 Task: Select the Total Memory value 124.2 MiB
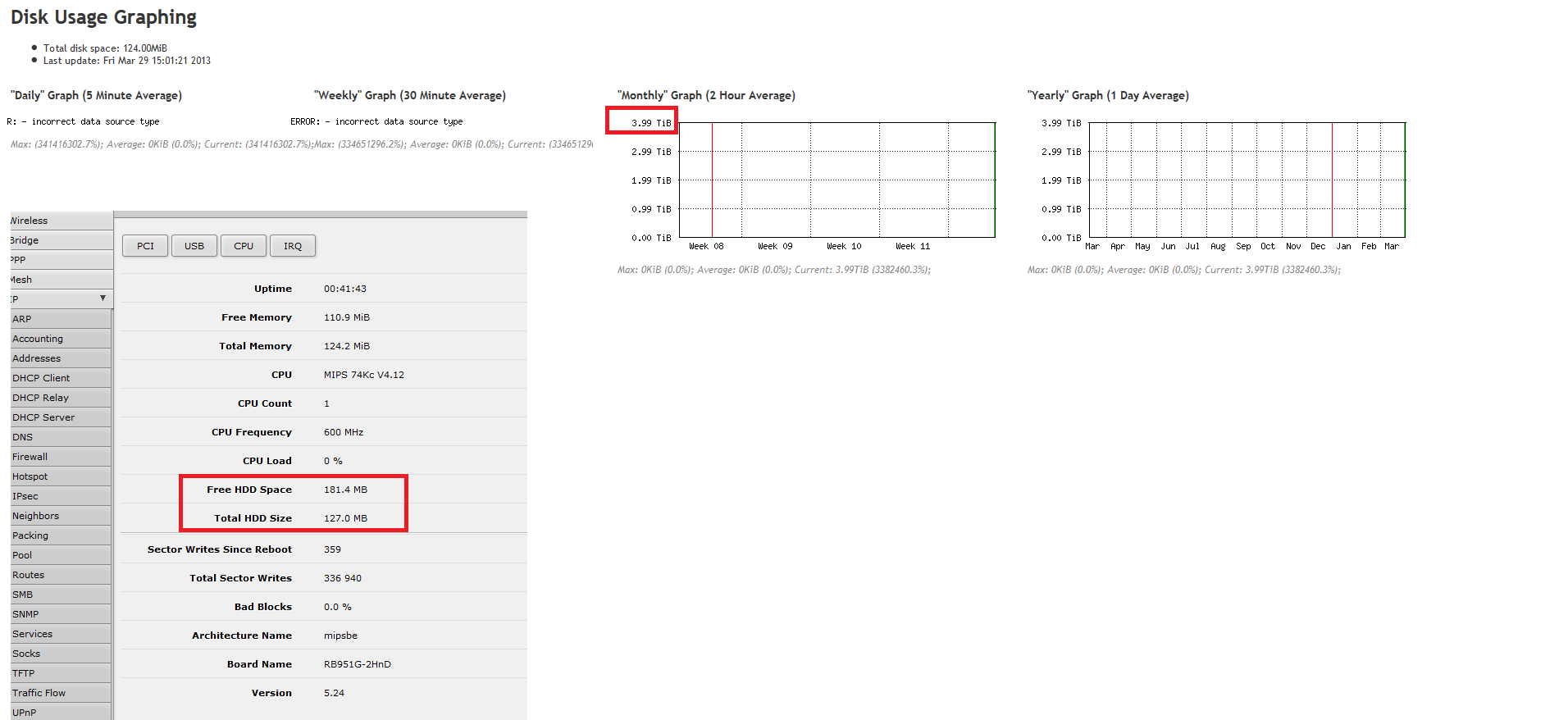tap(347, 346)
